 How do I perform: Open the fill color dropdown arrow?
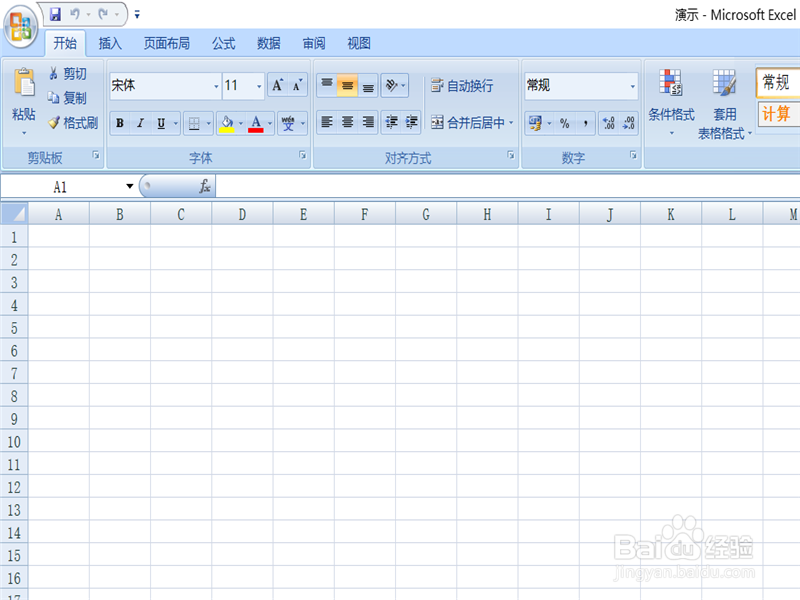[x=241, y=123]
